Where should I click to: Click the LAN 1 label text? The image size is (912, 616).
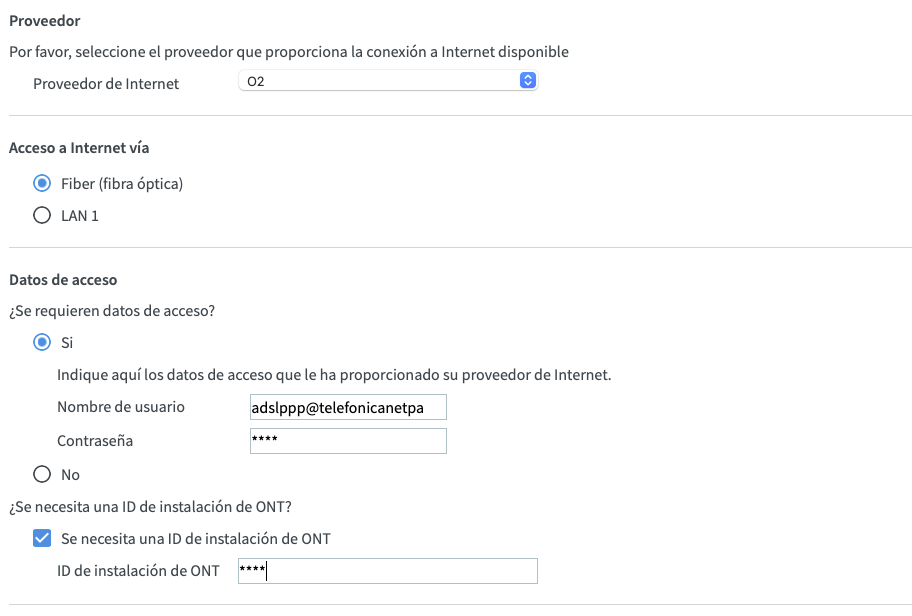click(81, 214)
